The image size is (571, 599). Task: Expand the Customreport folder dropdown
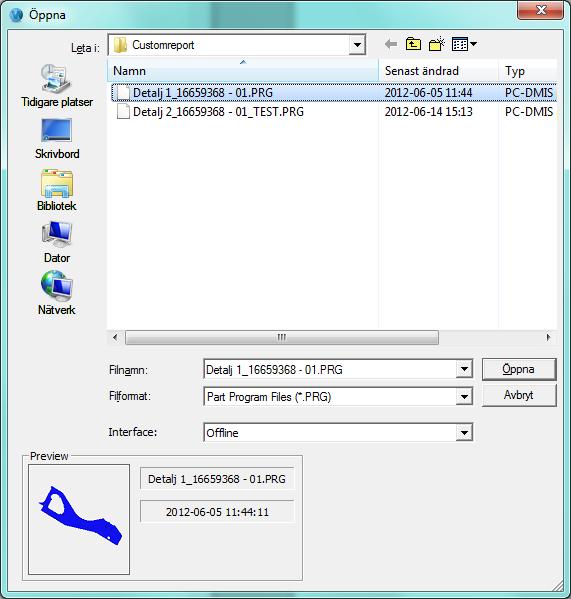pyautogui.click(x=357, y=45)
